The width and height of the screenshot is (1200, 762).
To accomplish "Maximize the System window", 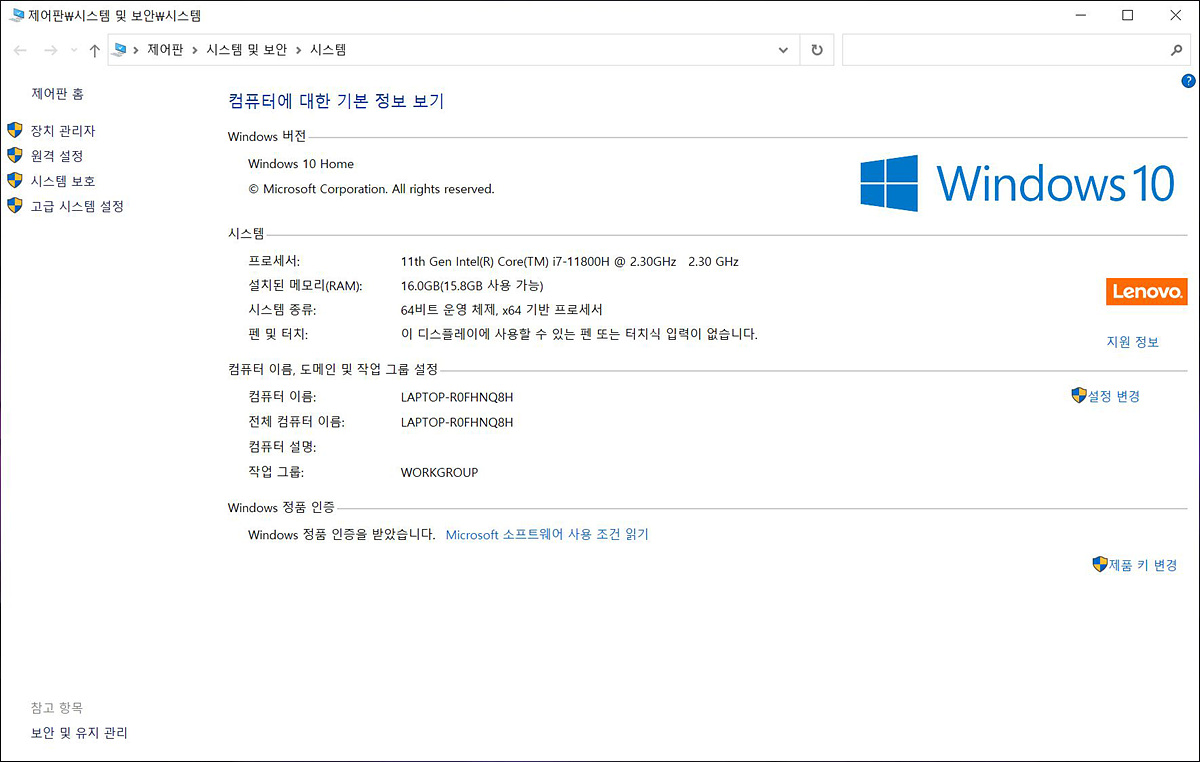I will coord(1128,15).
